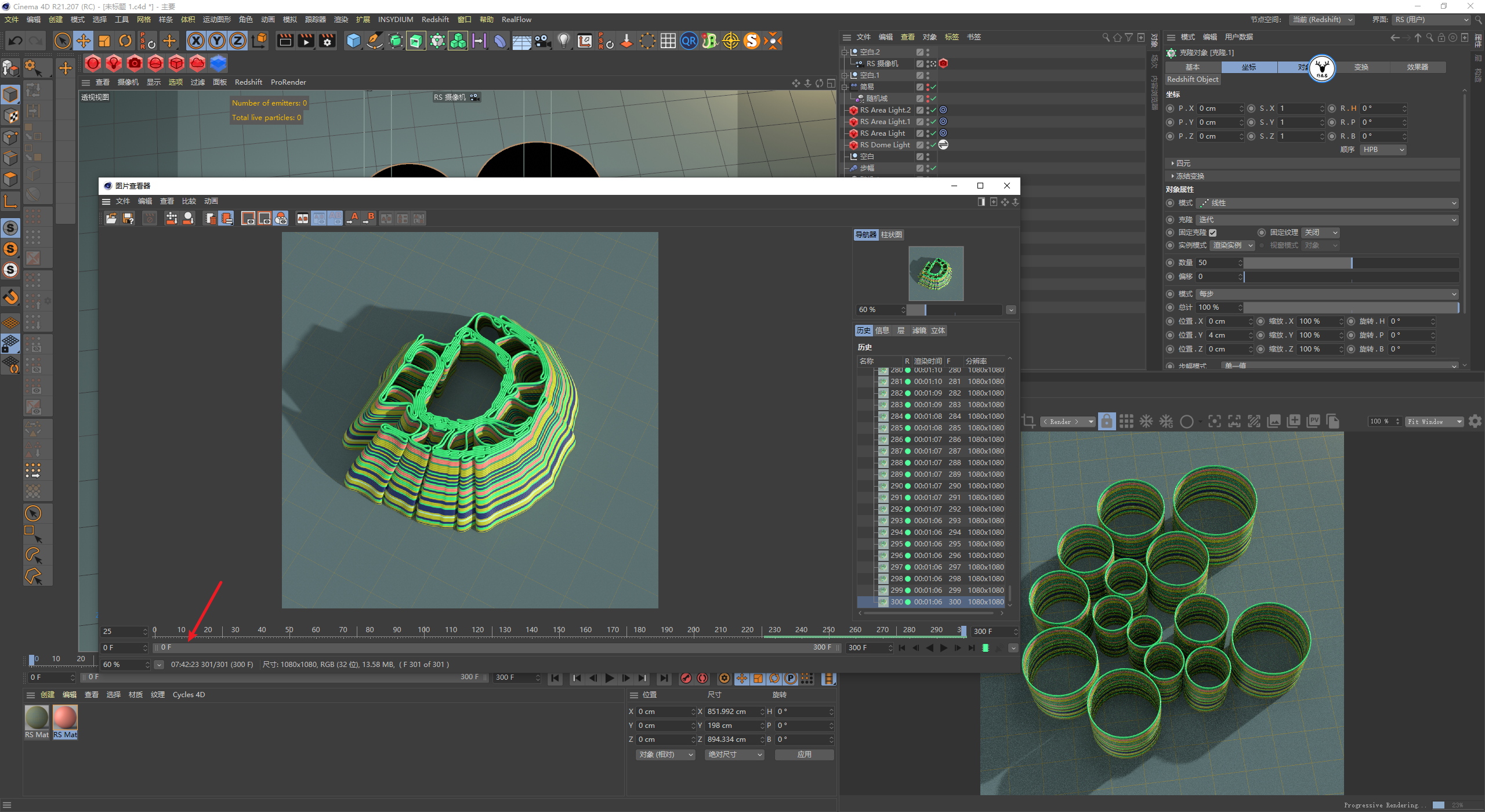
Task: Switch to the 效果器 tab
Action: pyautogui.click(x=1417, y=67)
